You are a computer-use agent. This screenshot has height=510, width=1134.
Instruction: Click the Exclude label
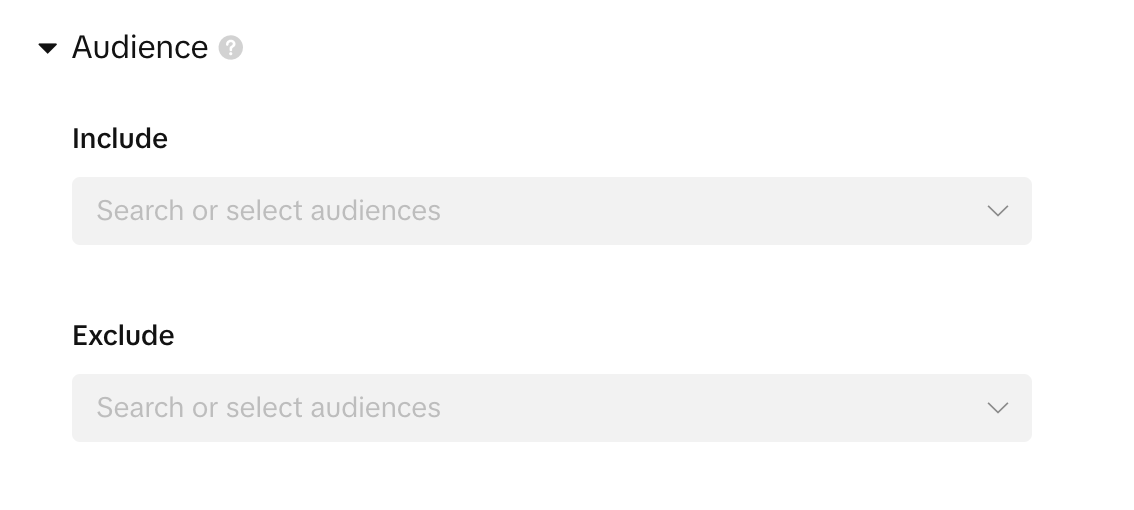coord(123,336)
